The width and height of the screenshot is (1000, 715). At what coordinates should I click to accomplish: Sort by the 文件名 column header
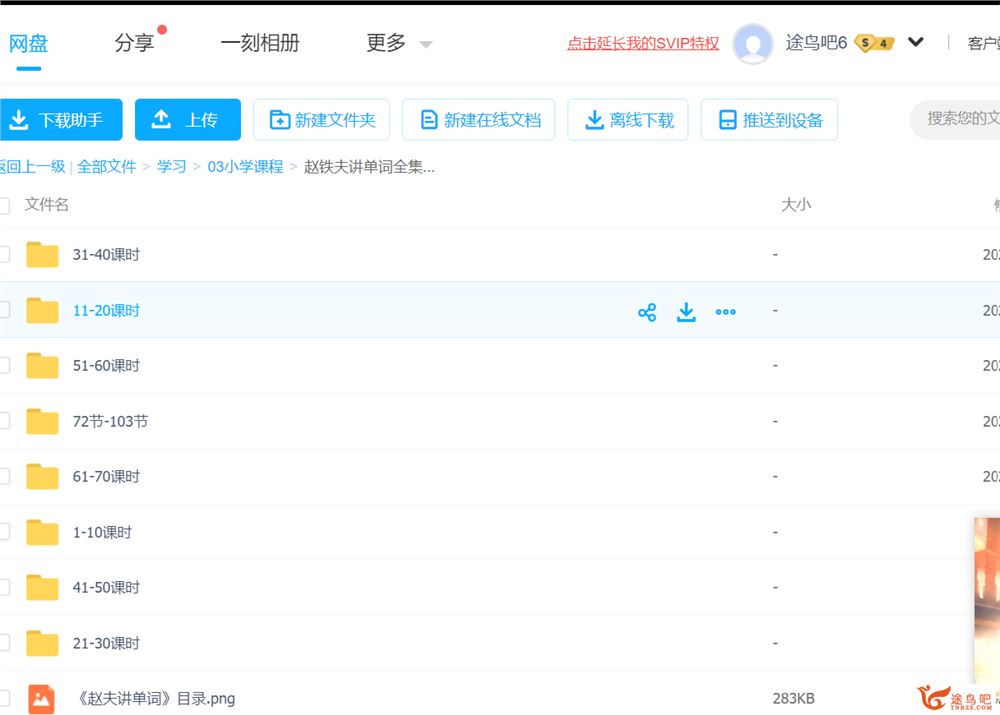pyautogui.click(x=47, y=205)
